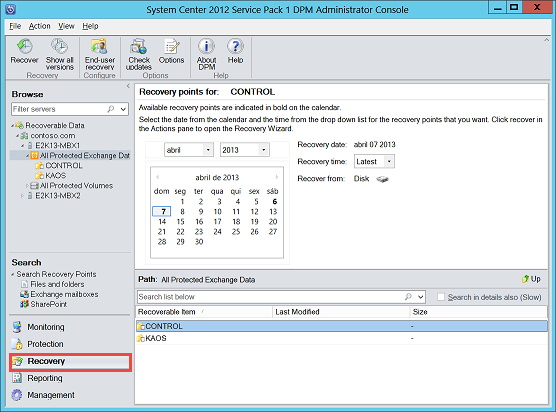Viewport: 556px width, 412px height.
Task: Open the Action menu
Action: [x=40, y=26]
